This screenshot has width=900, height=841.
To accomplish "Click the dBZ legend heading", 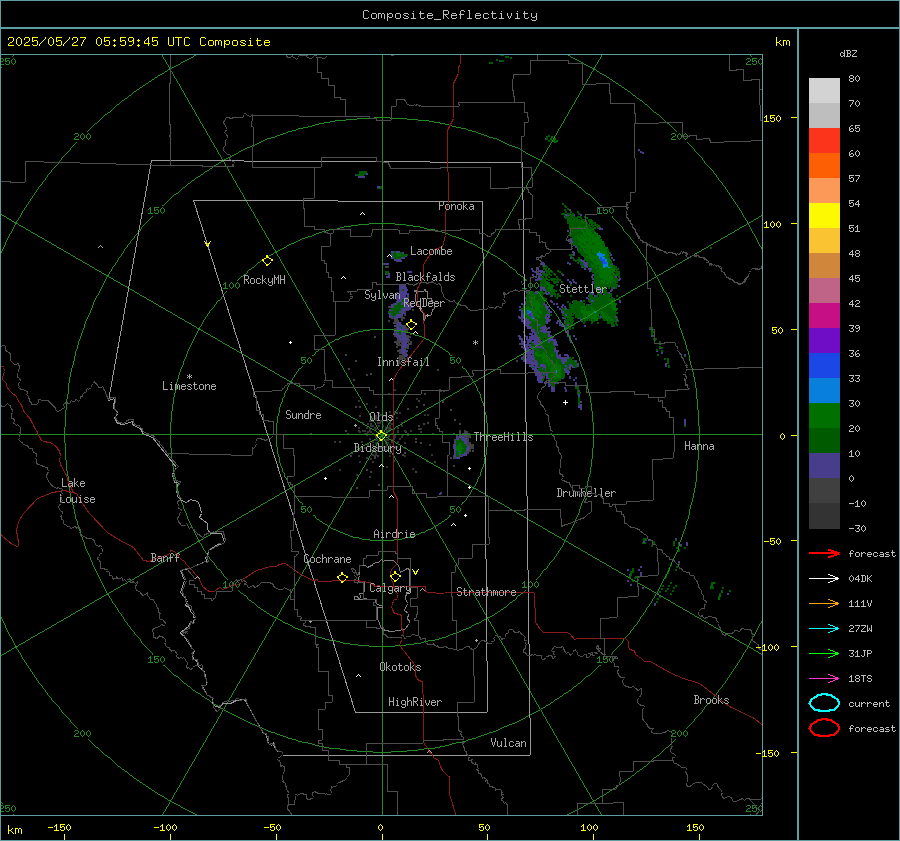I will click(x=848, y=53).
